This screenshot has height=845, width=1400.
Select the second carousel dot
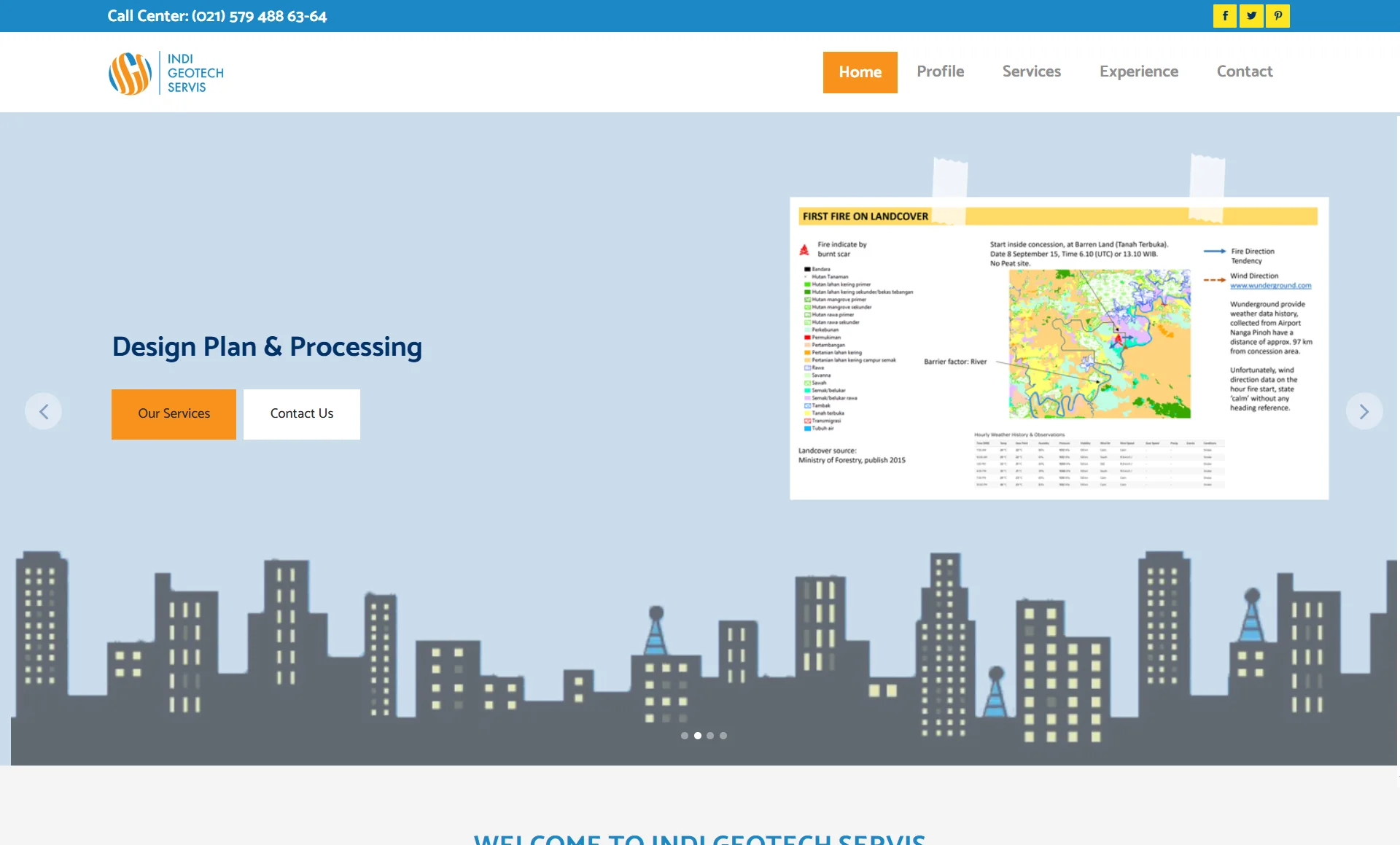[x=698, y=736]
